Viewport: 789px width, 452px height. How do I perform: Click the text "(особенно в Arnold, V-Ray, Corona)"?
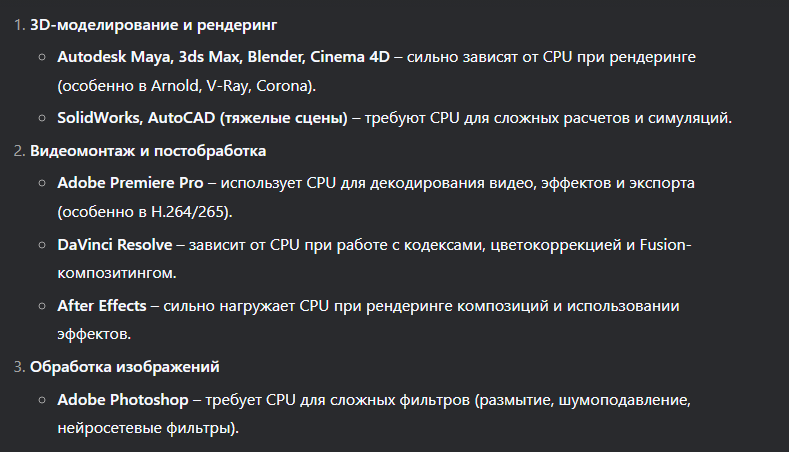click(185, 86)
